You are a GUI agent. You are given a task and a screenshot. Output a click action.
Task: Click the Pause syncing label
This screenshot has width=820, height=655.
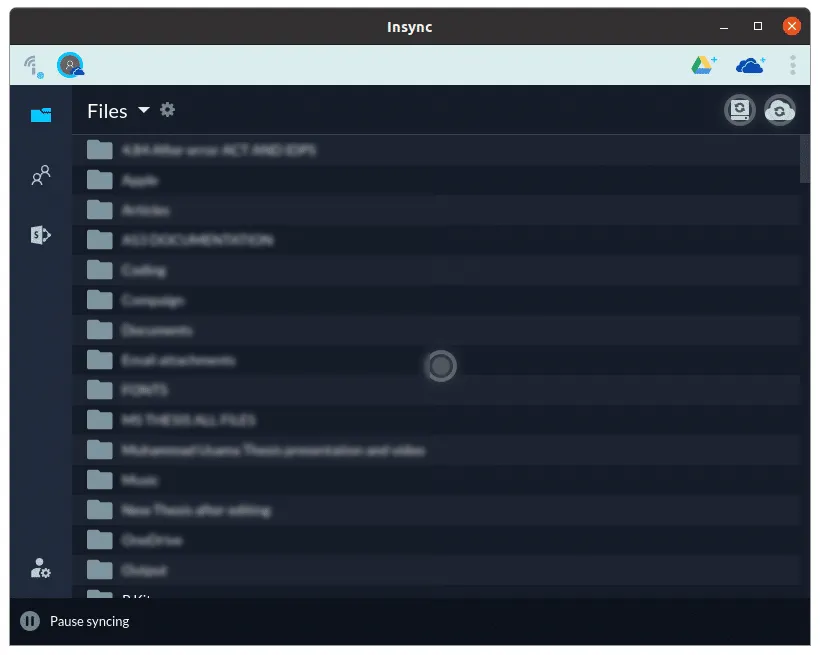pos(89,622)
